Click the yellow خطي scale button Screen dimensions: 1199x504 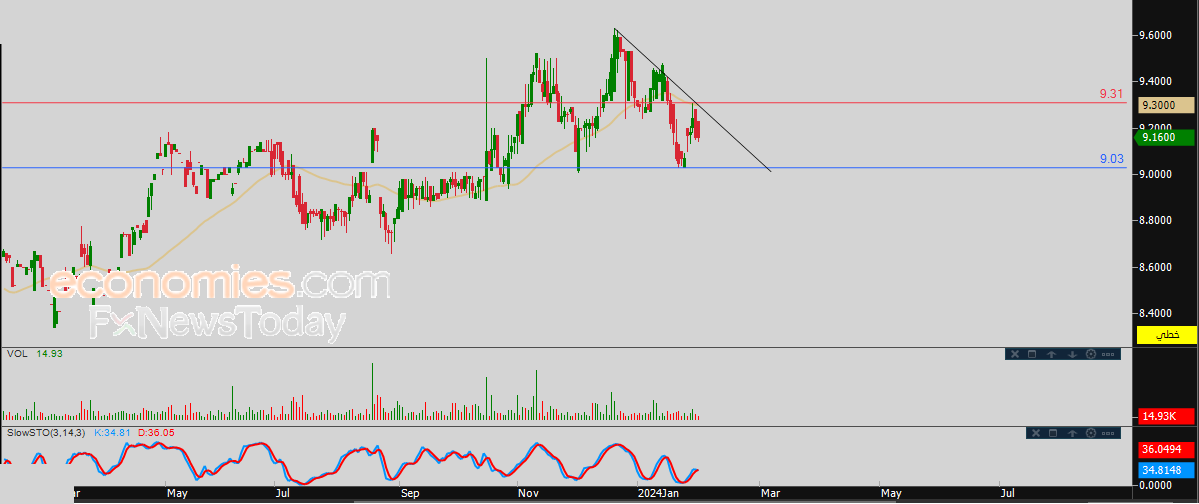[1165, 335]
